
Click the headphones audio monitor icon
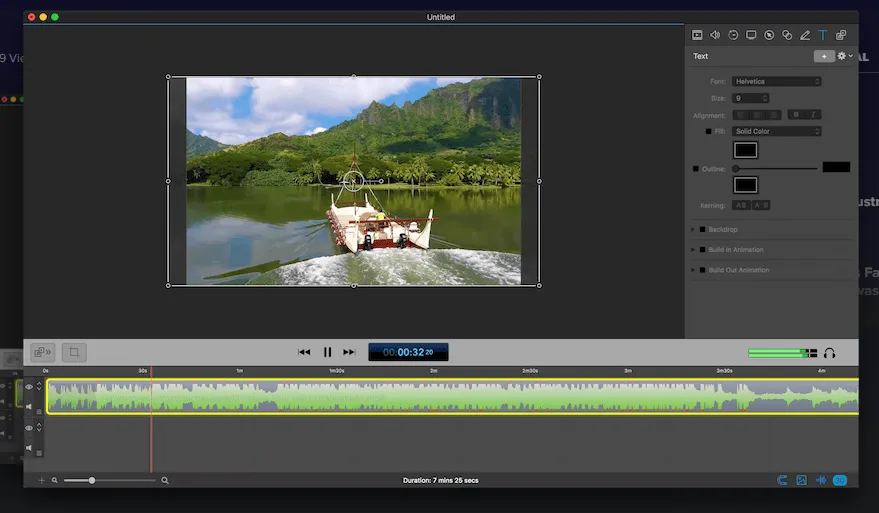pyautogui.click(x=830, y=353)
